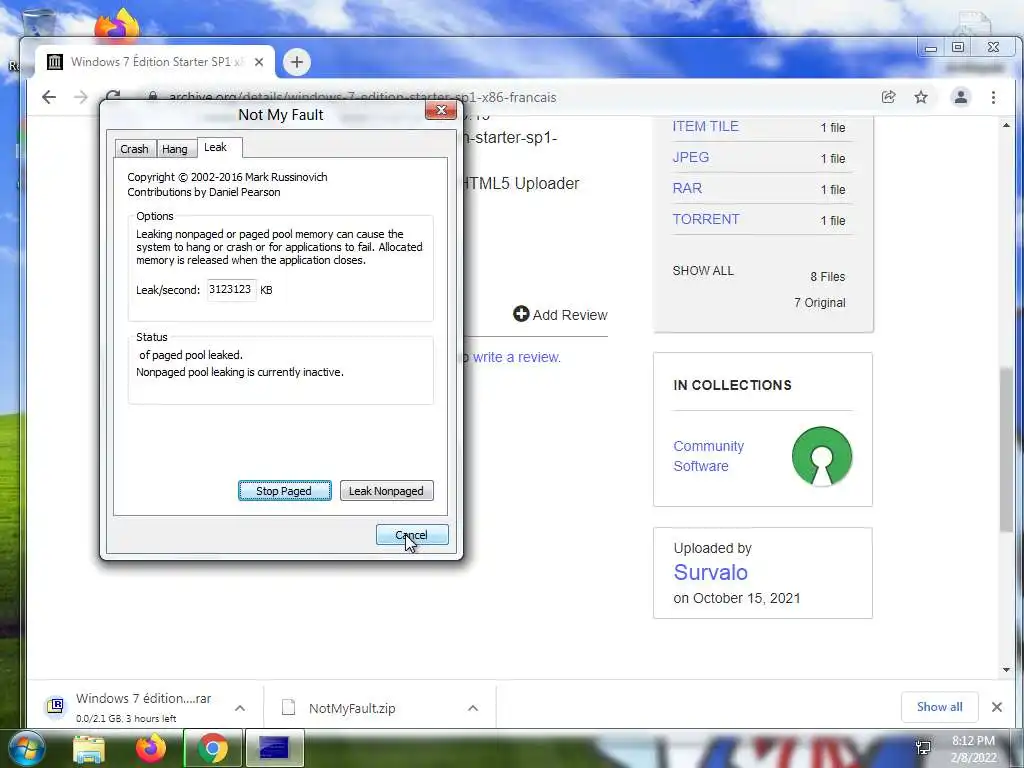Close the Windows 7 Édition Starter browser tab

(x=259, y=62)
